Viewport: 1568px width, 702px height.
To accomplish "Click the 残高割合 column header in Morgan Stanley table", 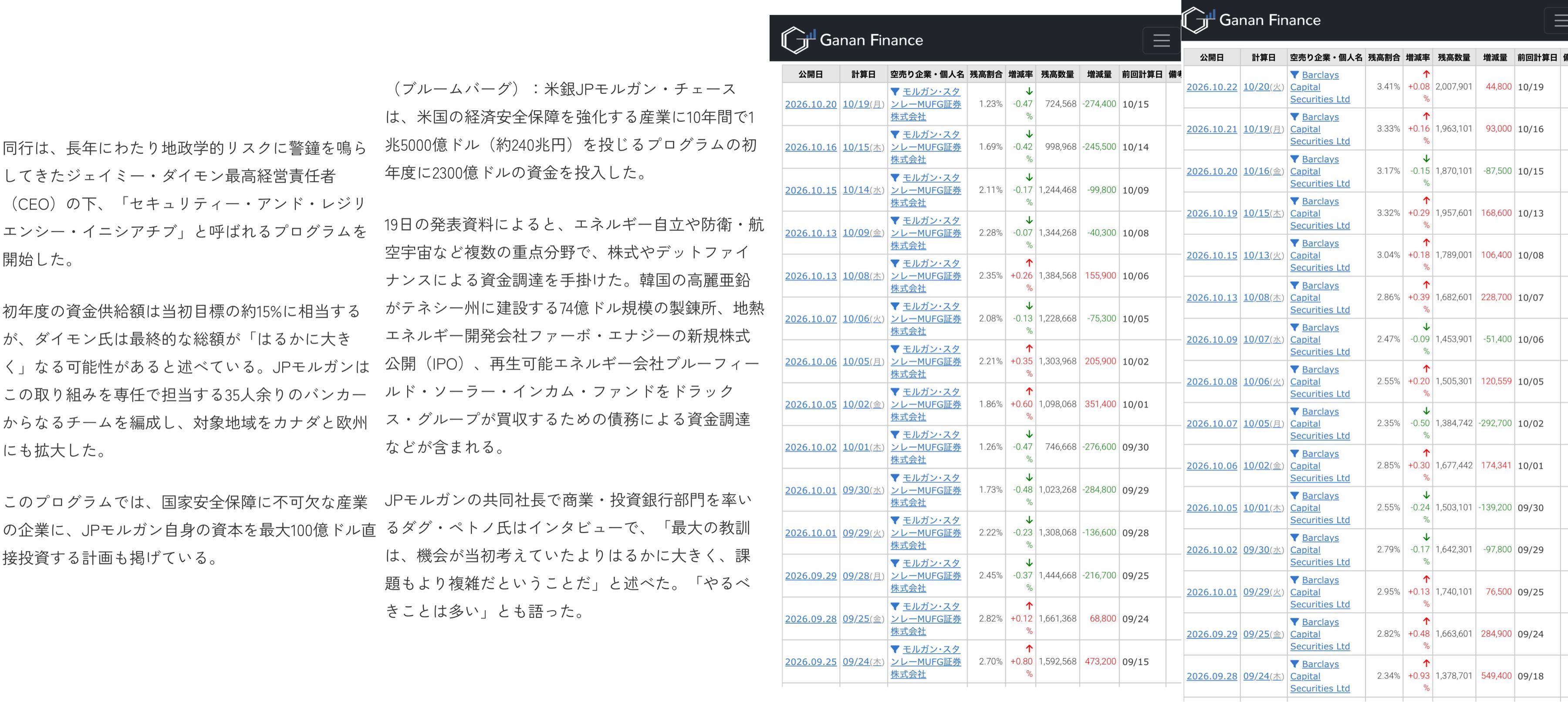I will click(x=986, y=74).
